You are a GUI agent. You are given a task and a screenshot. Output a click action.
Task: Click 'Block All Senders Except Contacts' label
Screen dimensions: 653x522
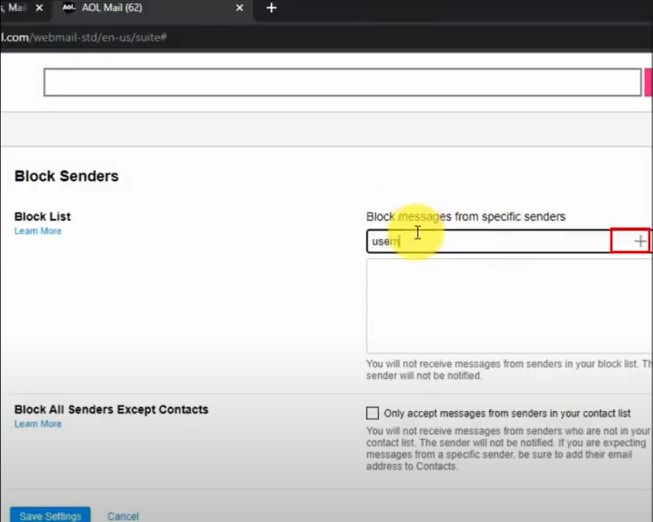111,410
